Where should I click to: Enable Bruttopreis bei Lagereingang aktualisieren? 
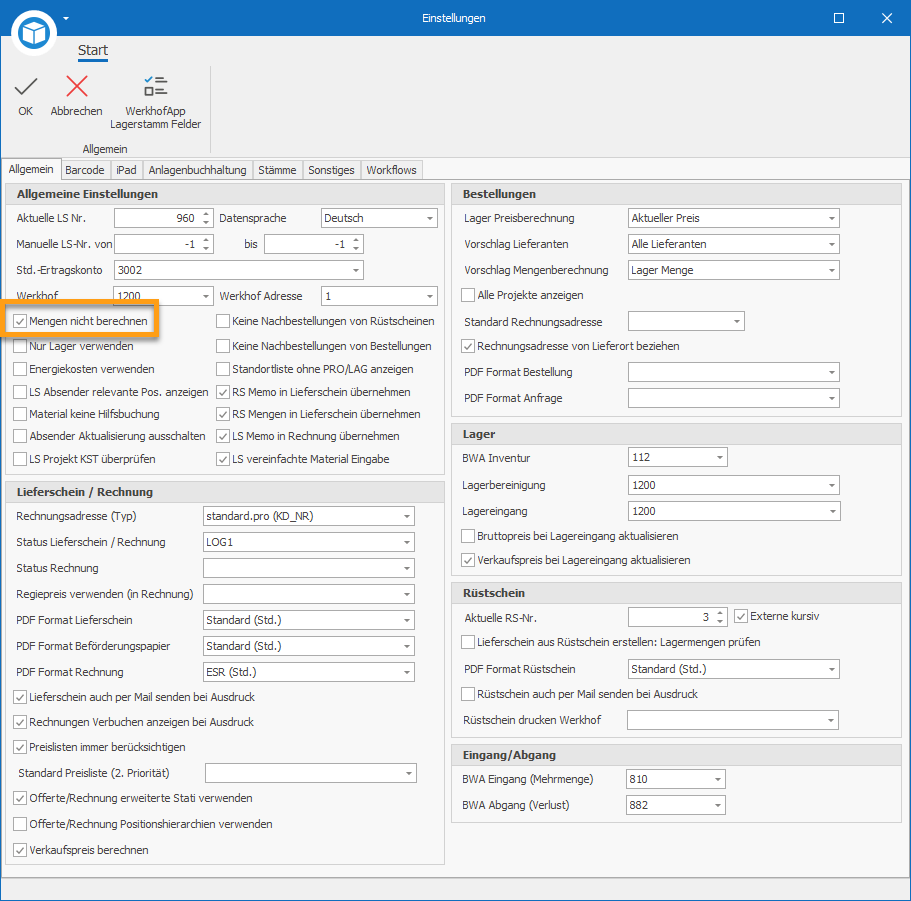[x=468, y=536]
